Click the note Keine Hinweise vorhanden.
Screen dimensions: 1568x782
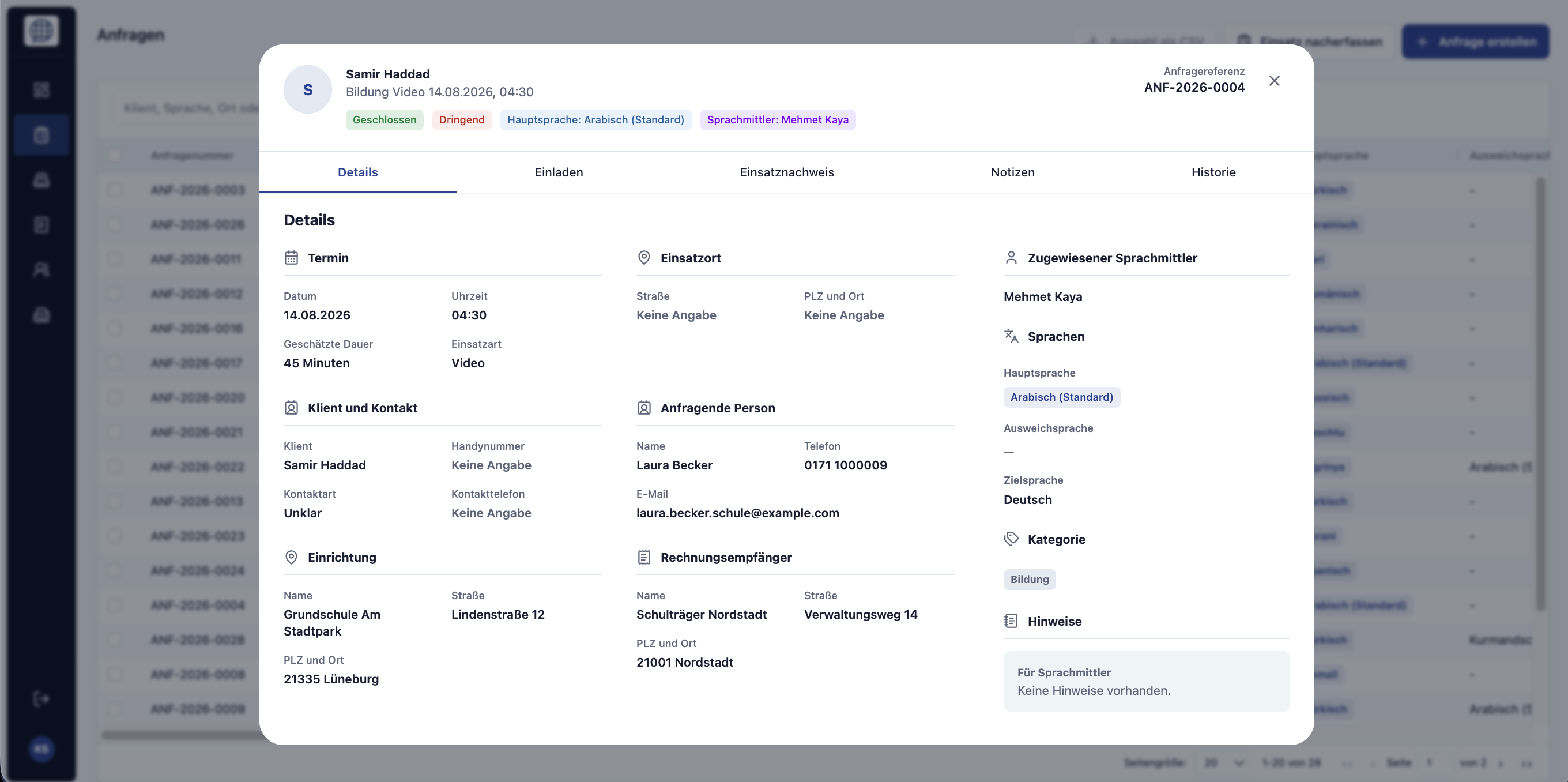tap(1094, 691)
